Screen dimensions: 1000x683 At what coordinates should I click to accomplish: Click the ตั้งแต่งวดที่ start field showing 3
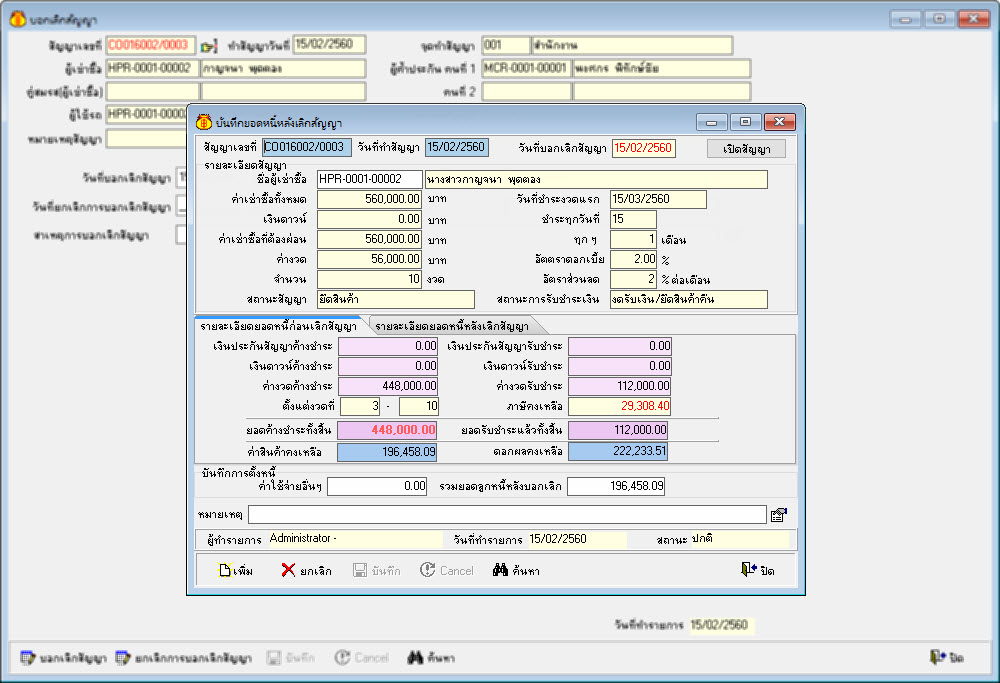(x=360, y=406)
